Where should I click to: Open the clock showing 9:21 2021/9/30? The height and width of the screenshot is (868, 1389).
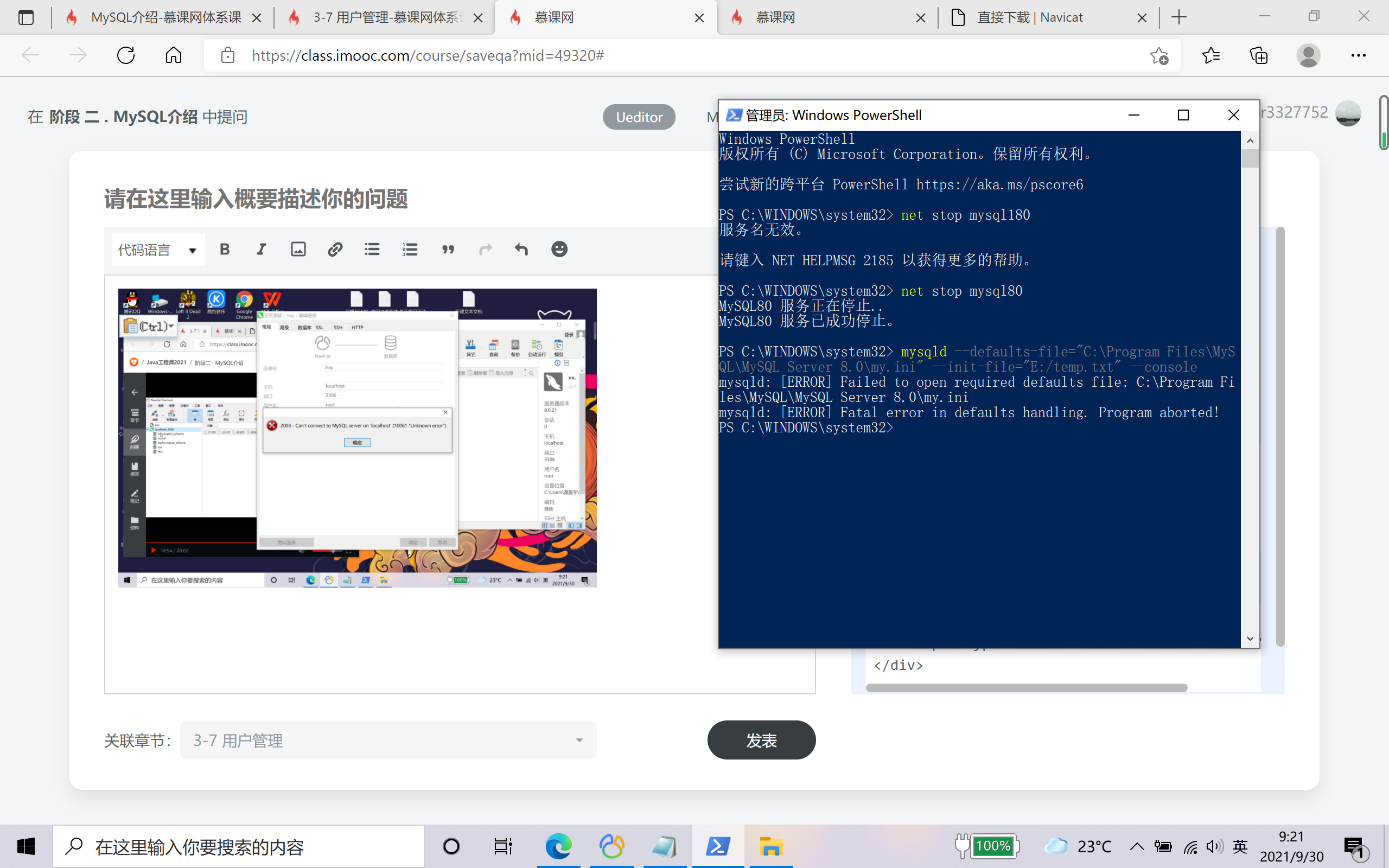coord(1291,846)
